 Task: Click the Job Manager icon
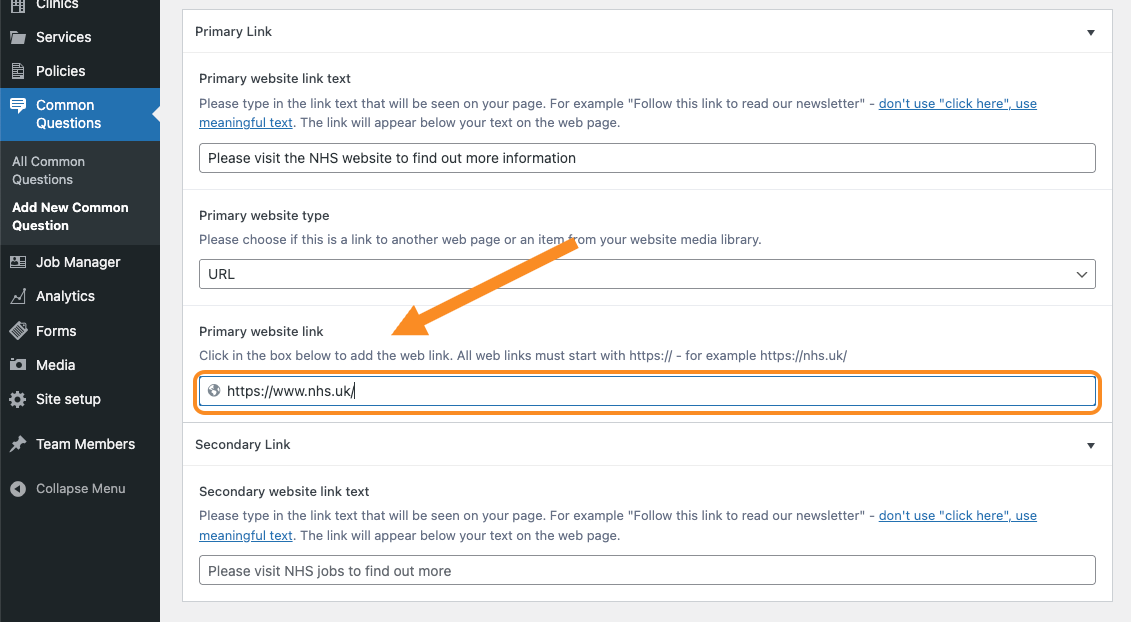tap(18, 262)
